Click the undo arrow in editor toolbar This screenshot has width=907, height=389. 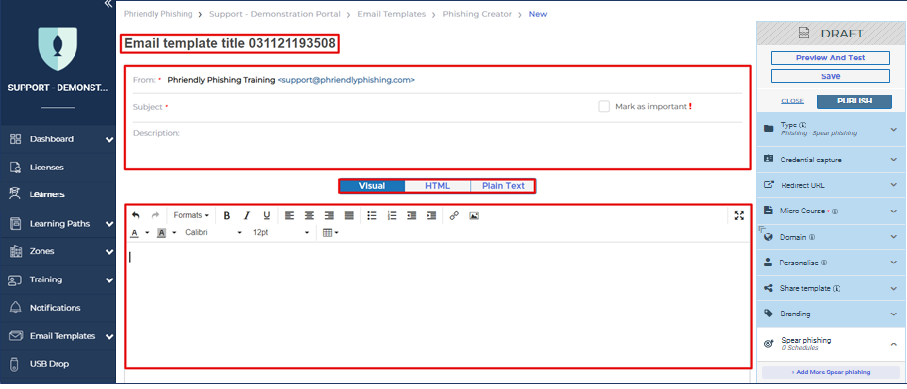(135, 215)
